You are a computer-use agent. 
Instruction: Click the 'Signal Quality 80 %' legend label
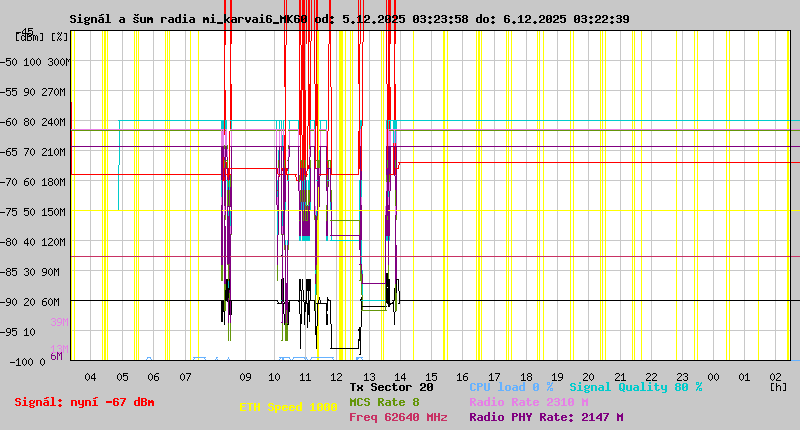coord(636,387)
